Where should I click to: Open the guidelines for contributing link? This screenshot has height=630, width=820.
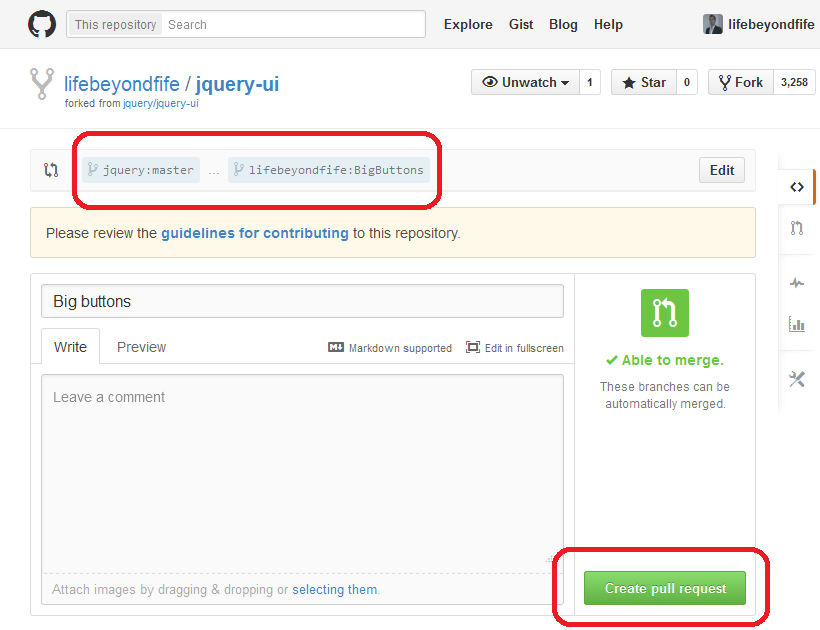[255, 233]
